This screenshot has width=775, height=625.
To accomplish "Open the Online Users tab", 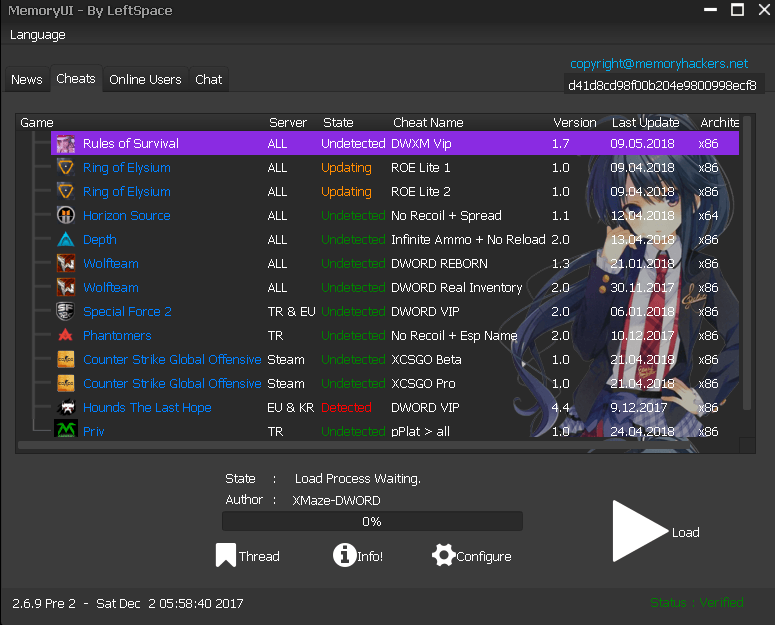I will (x=145, y=80).
